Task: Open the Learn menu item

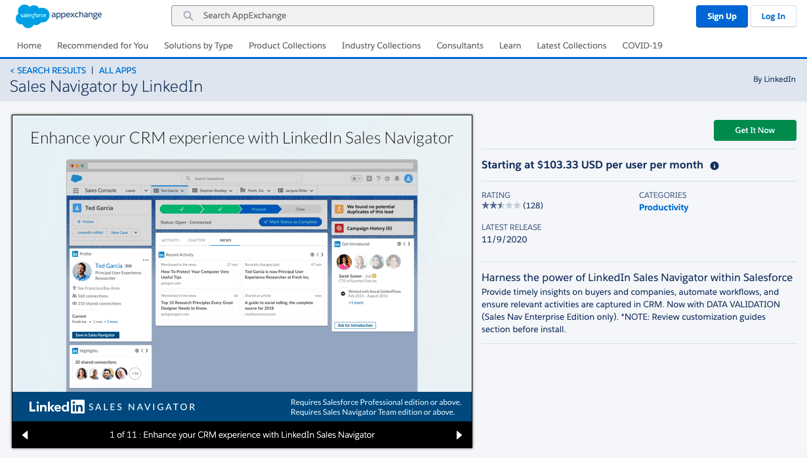Action: (x=510, y=45)
